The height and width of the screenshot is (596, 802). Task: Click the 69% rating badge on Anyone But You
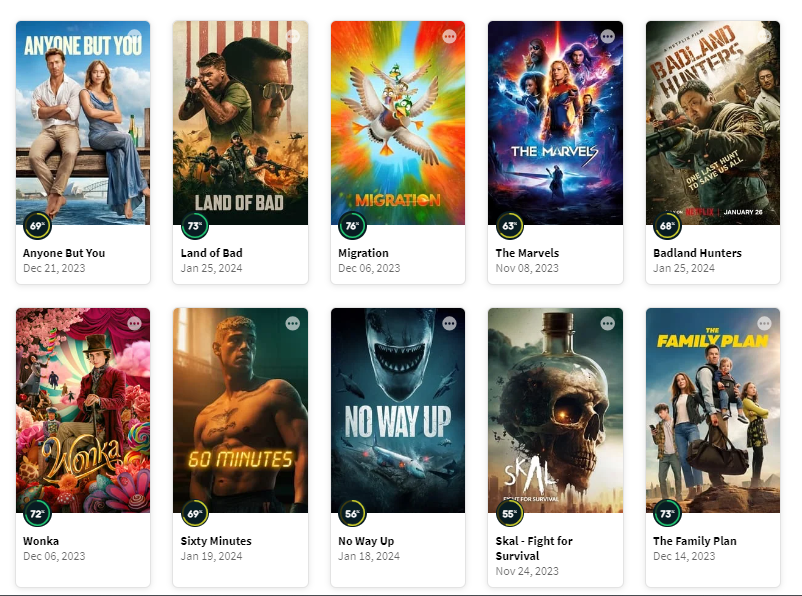[35, 227]
